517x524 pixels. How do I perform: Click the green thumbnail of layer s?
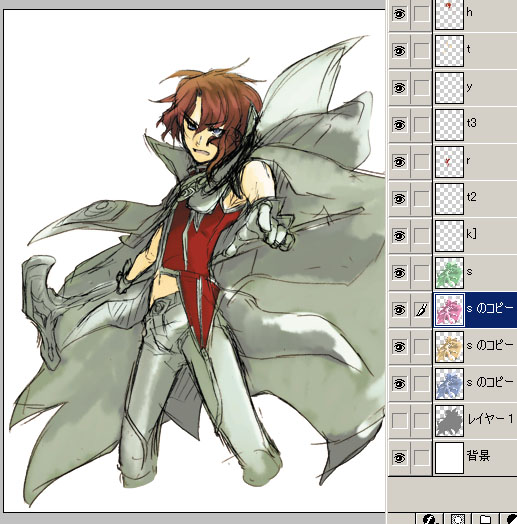point(449,273)
